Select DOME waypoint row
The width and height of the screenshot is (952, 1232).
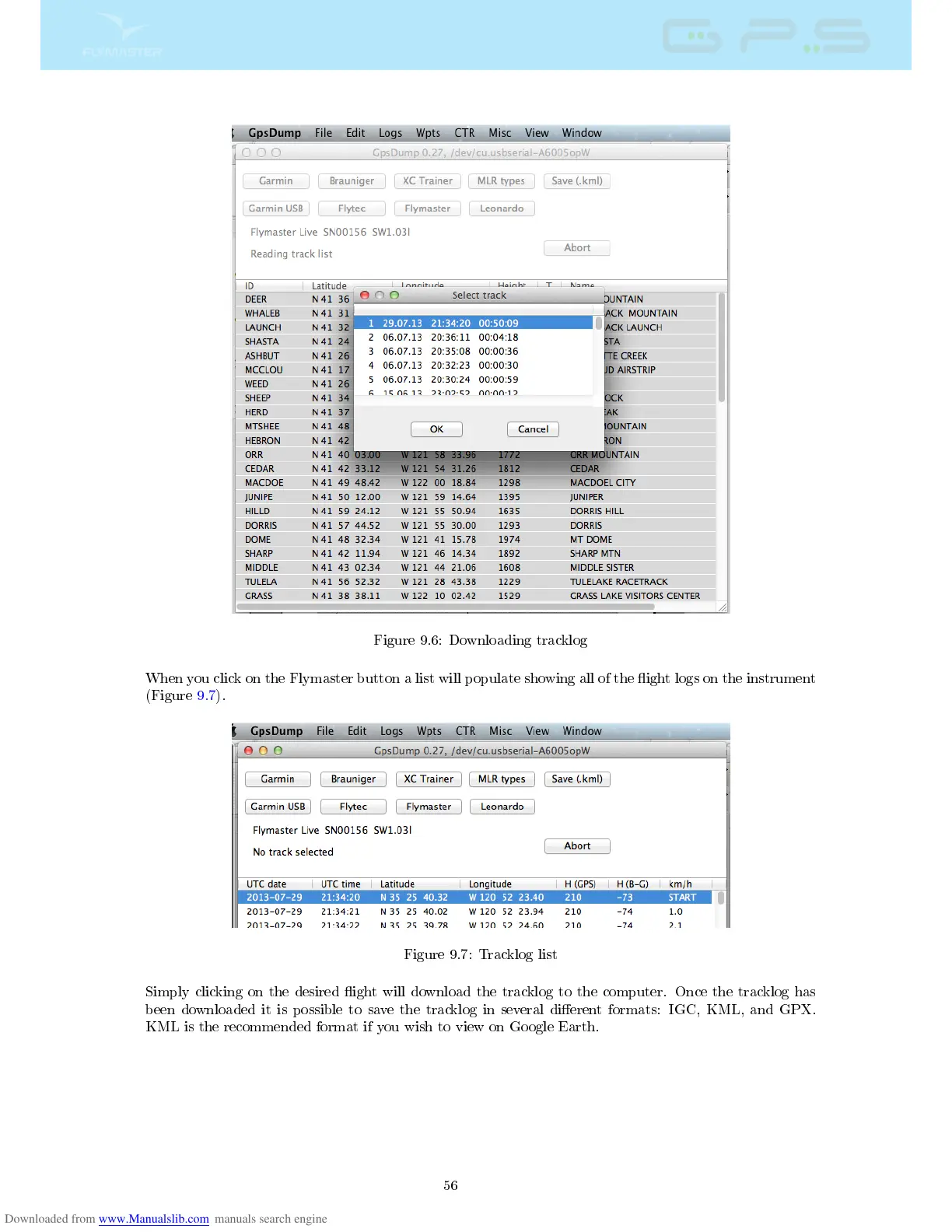[475, 540]
